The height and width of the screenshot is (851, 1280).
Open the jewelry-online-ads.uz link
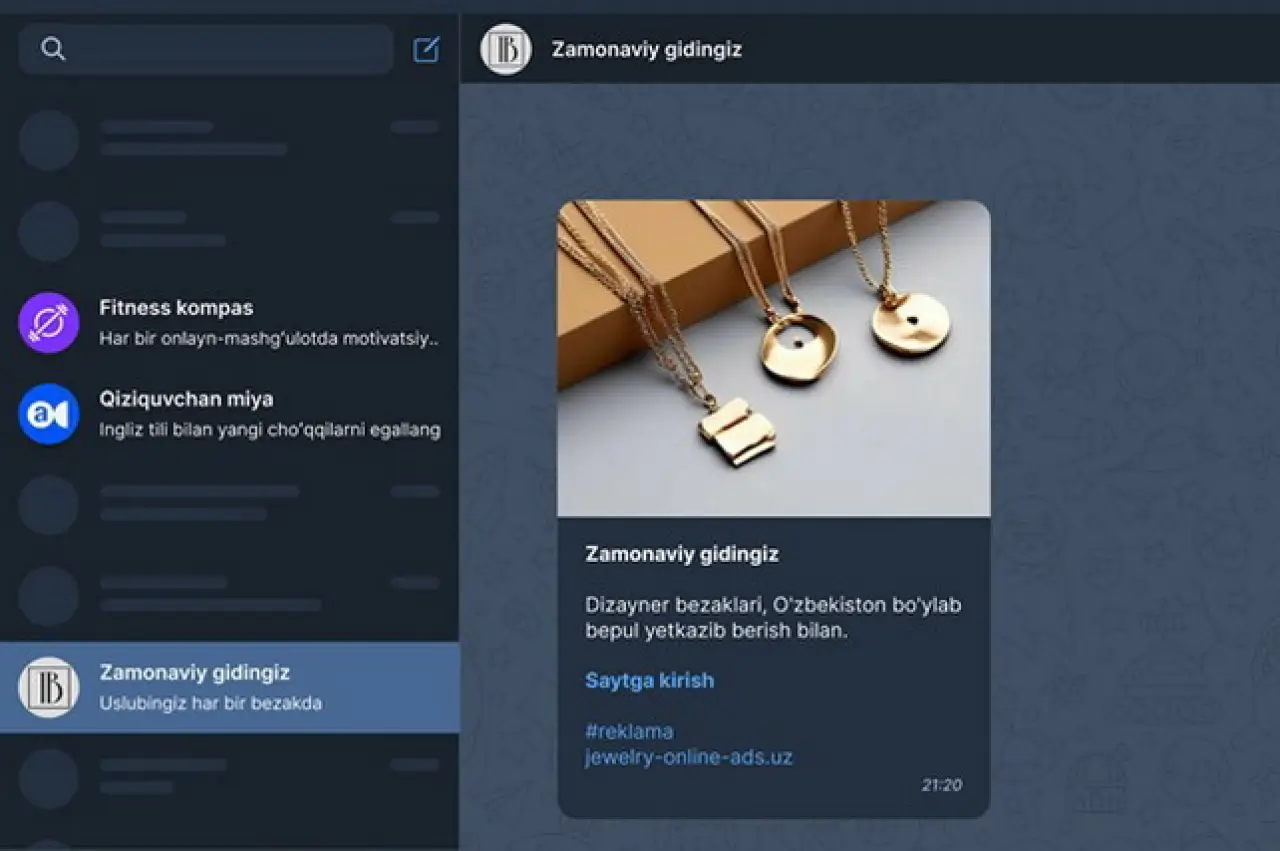689,757
